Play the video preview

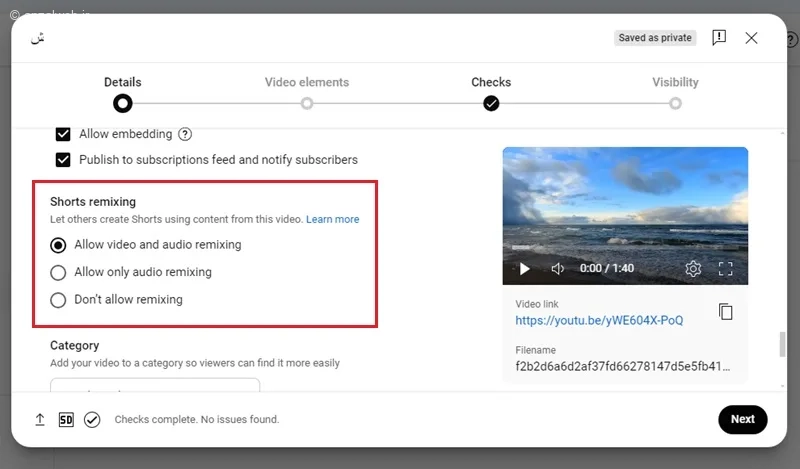(x=524, y=268)
